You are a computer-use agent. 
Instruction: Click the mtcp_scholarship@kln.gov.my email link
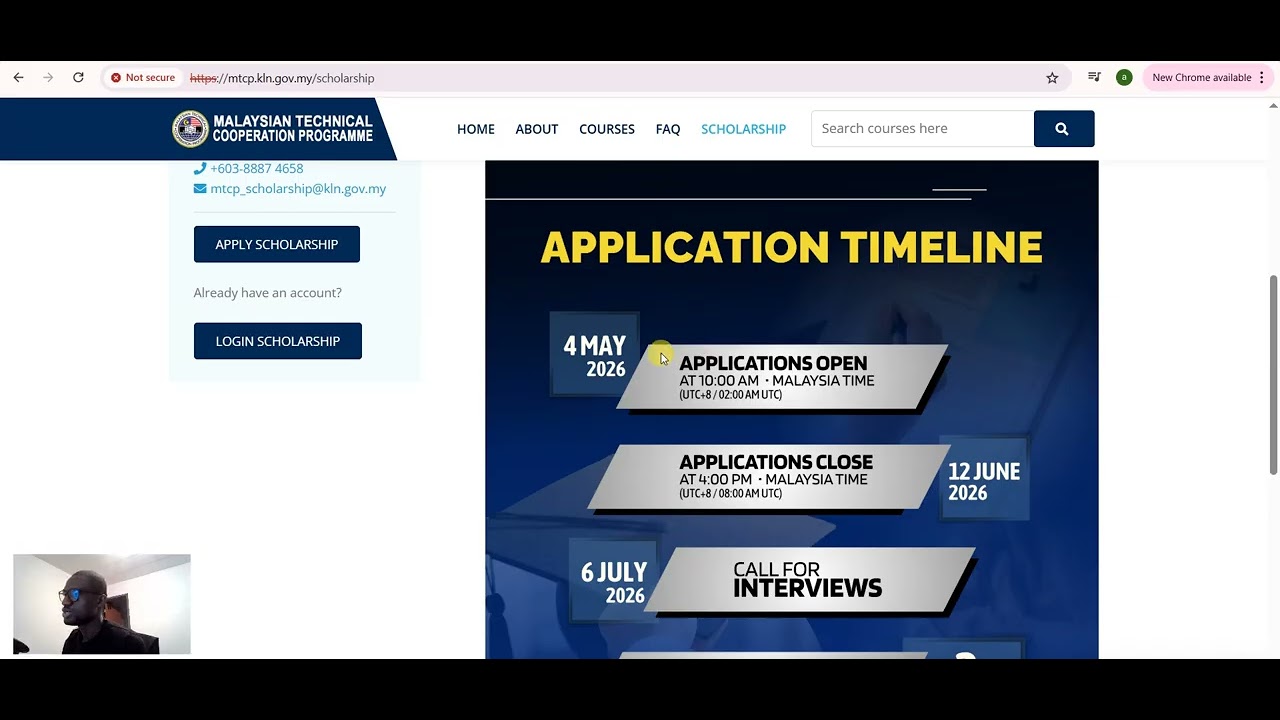pyautogui.click(x=298, y=188)
